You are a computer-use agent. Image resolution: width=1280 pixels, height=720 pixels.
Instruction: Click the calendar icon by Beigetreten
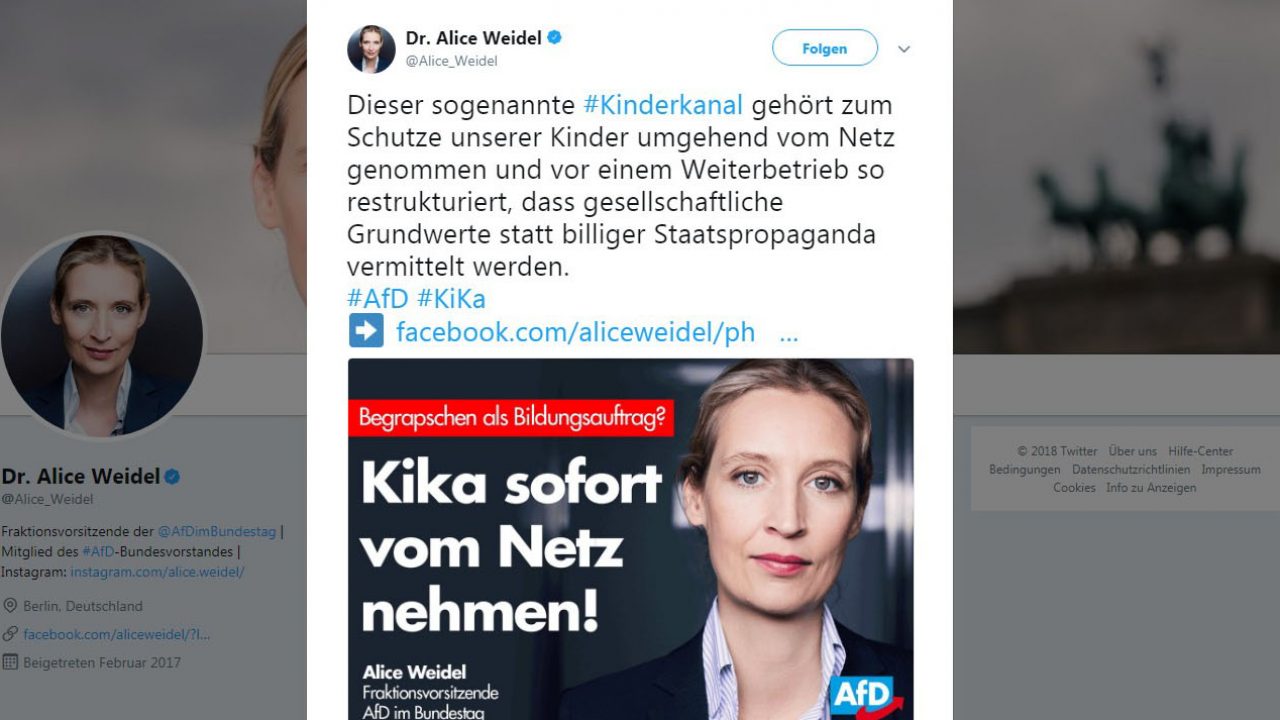[10, 662]
